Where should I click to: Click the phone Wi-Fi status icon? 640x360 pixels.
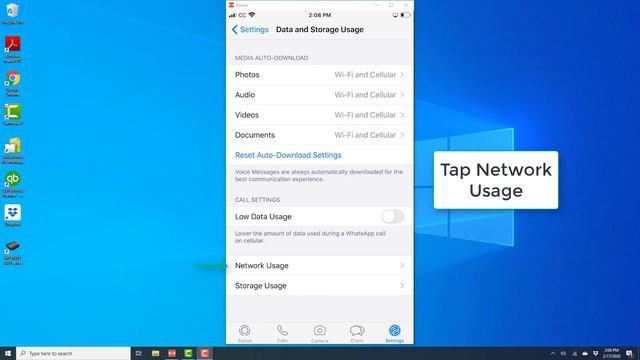tap(252, 15)
